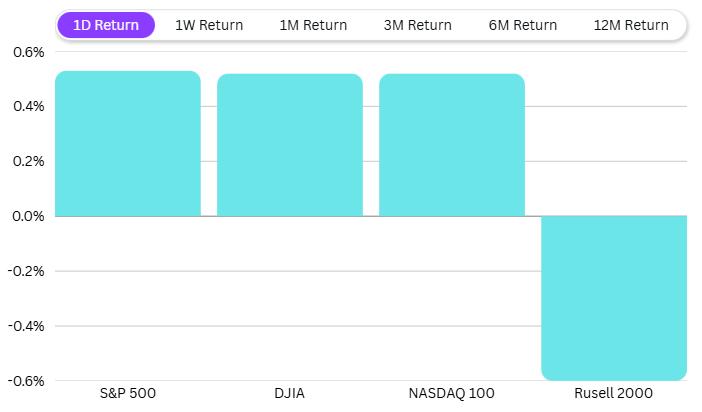Click the S&P 500 axis label

tap(128, 393)
